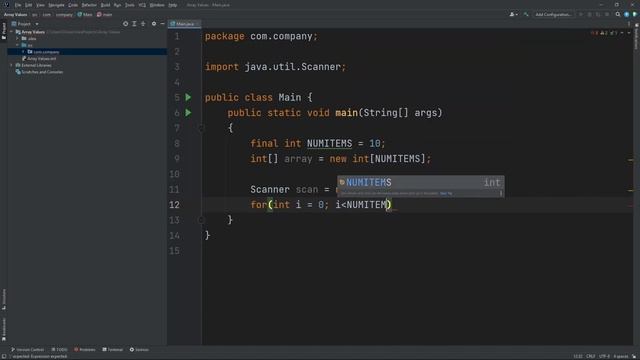This screenshot has height=360, width=640.
Task: Open the Edit menu
Action: pyautogui.click(x=29, y=5)
